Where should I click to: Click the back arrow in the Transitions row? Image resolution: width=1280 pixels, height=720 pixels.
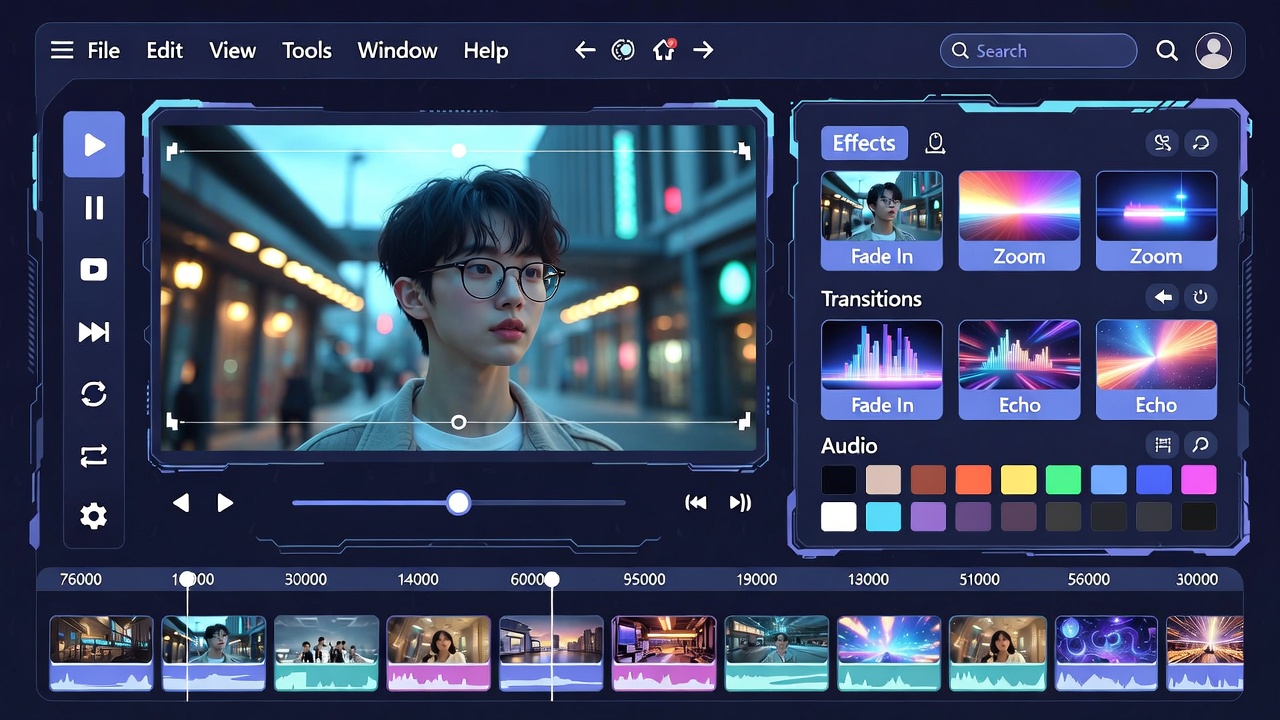1162,297
